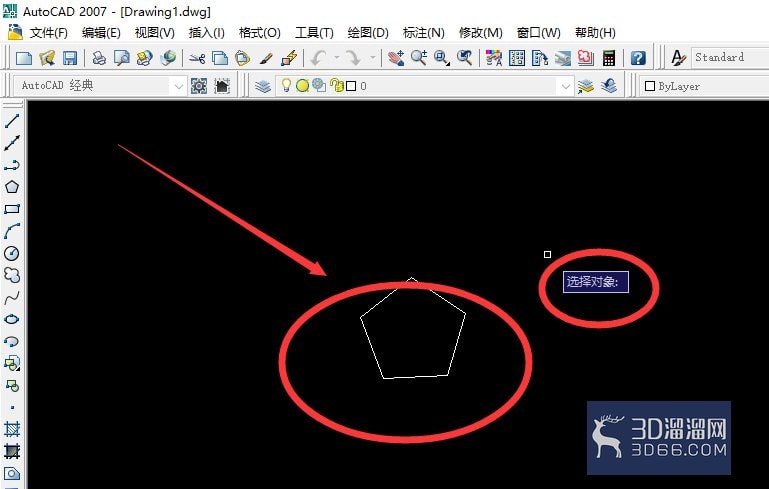This screenshot has width=769, height=489.
Task: Open the Sheet Set Manager icon
Action: coord(563,58)
